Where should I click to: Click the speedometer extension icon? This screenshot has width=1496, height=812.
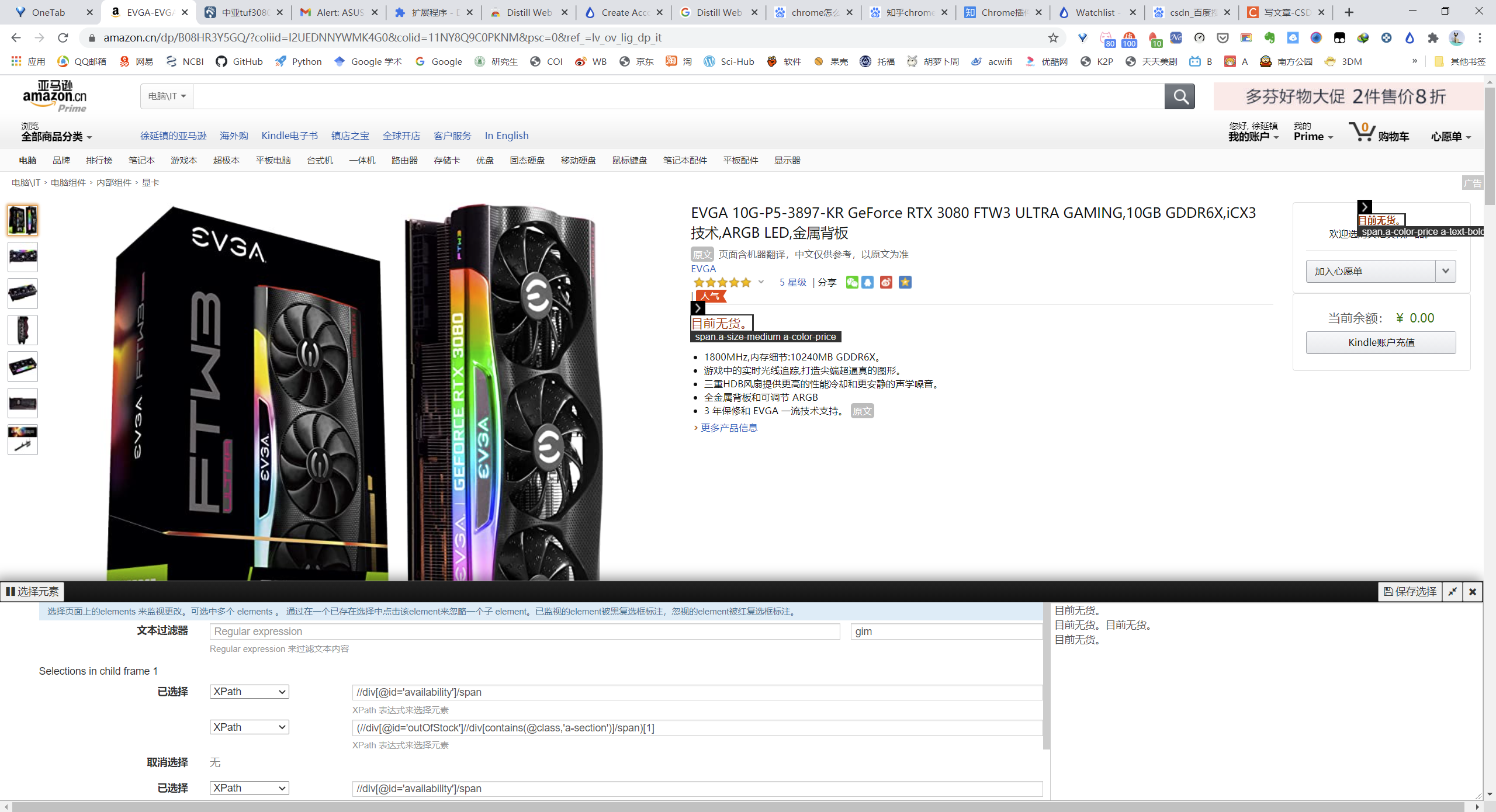[1199, 38]
